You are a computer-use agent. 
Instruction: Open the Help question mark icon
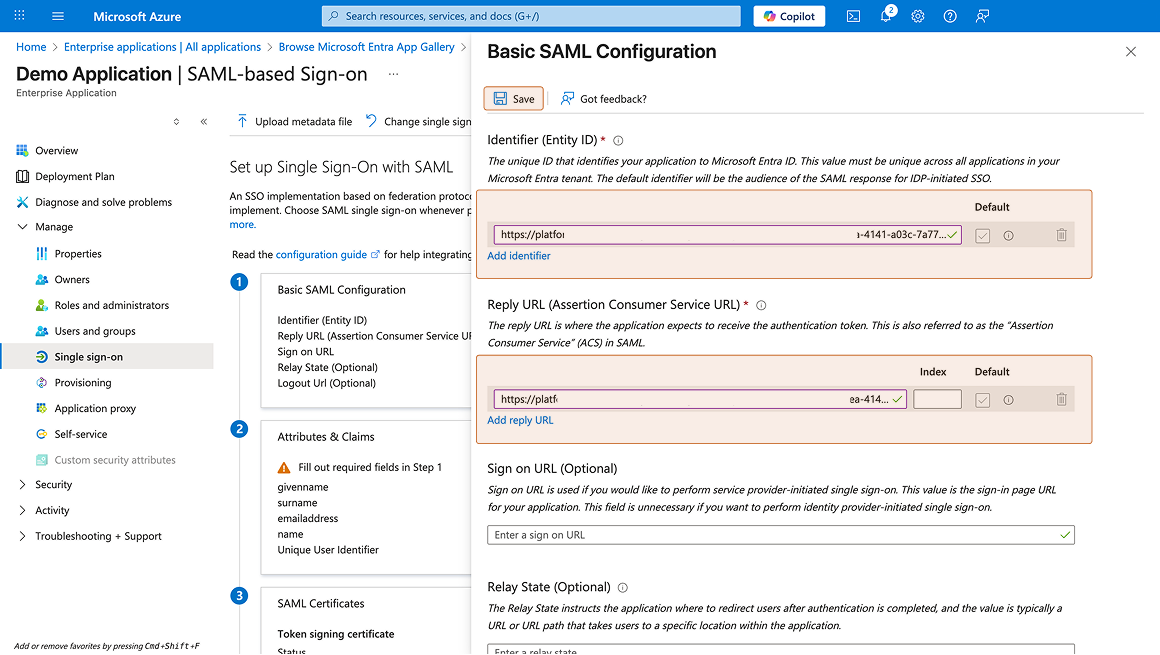pyautogui.click(x=949, y=16)
